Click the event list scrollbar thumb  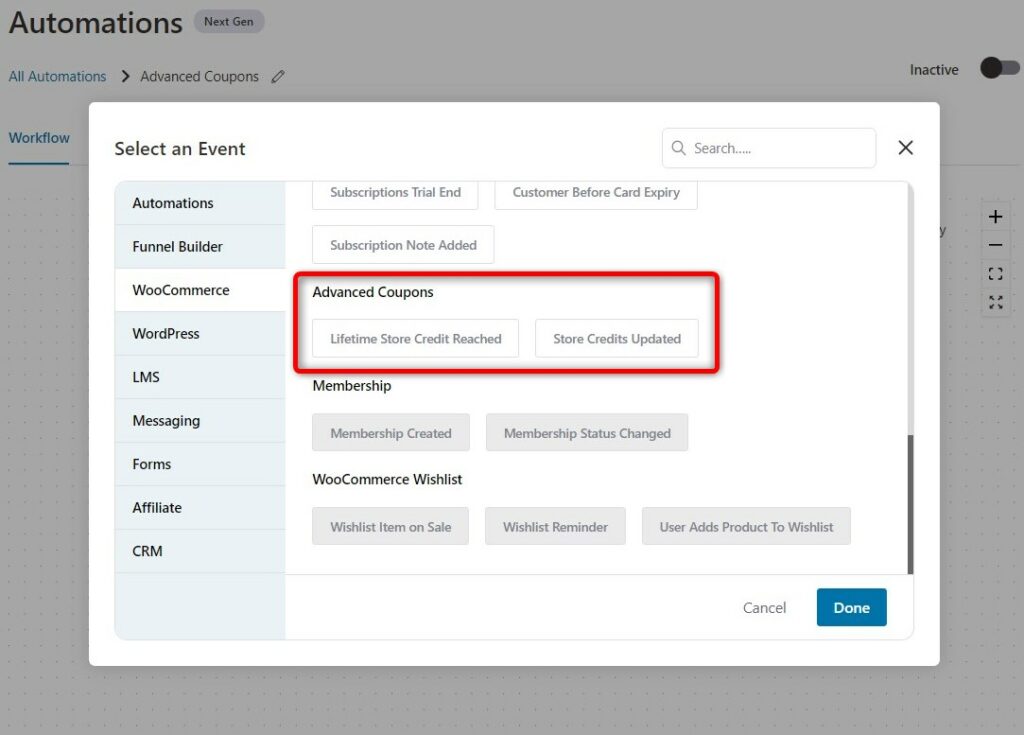point(910,504)
